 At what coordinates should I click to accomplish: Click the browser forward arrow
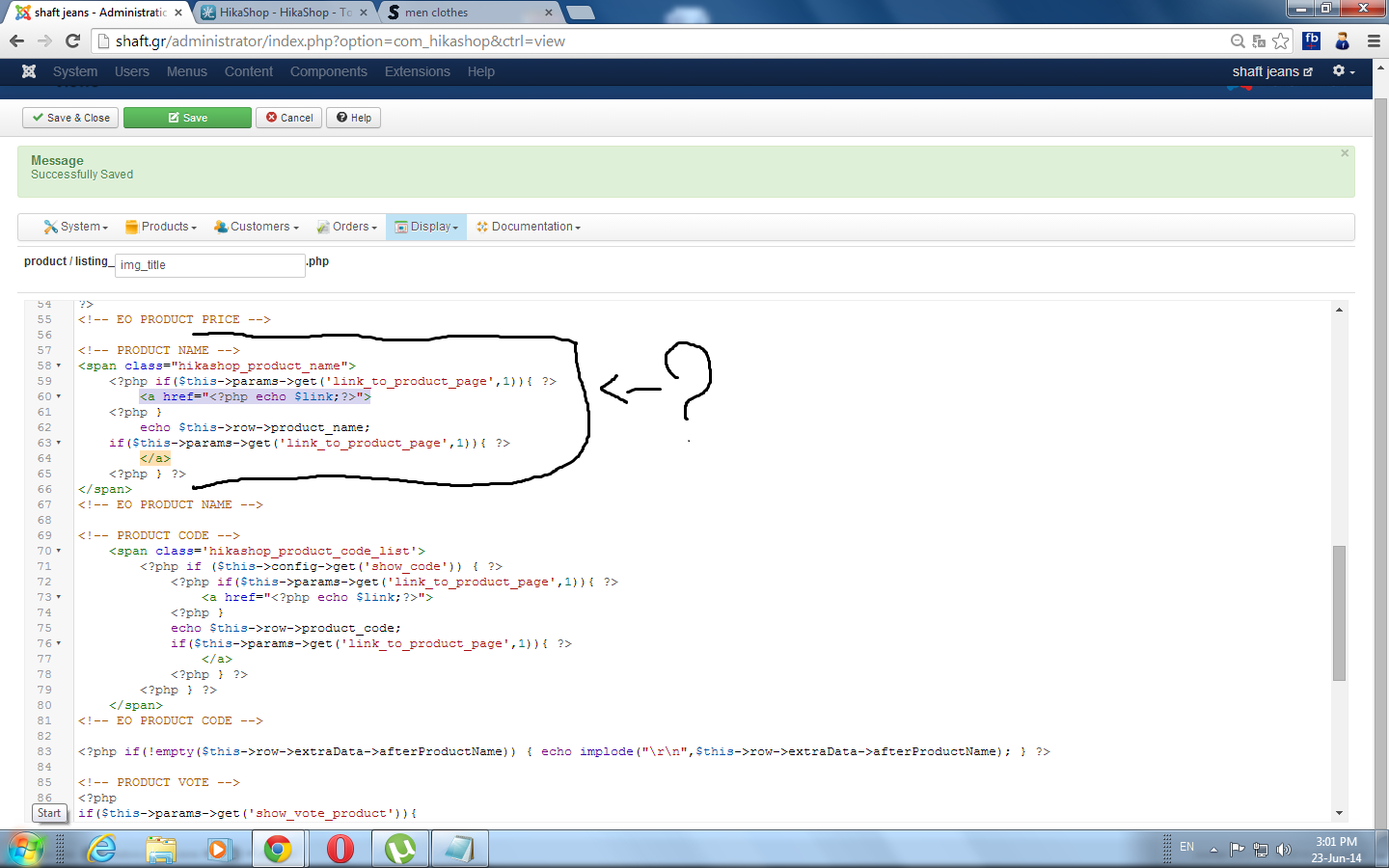click(x=44, y=41)
